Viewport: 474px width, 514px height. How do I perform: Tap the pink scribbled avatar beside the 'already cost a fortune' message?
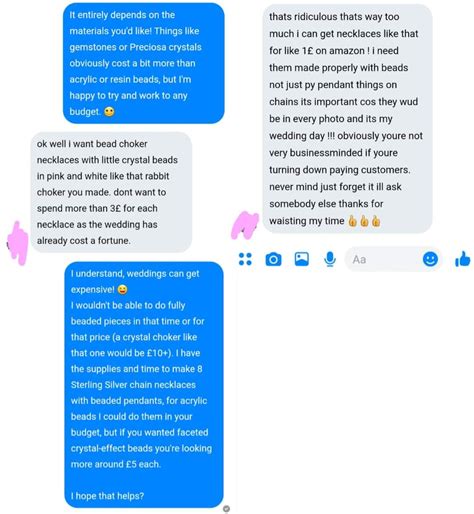[x=17, y=243]
